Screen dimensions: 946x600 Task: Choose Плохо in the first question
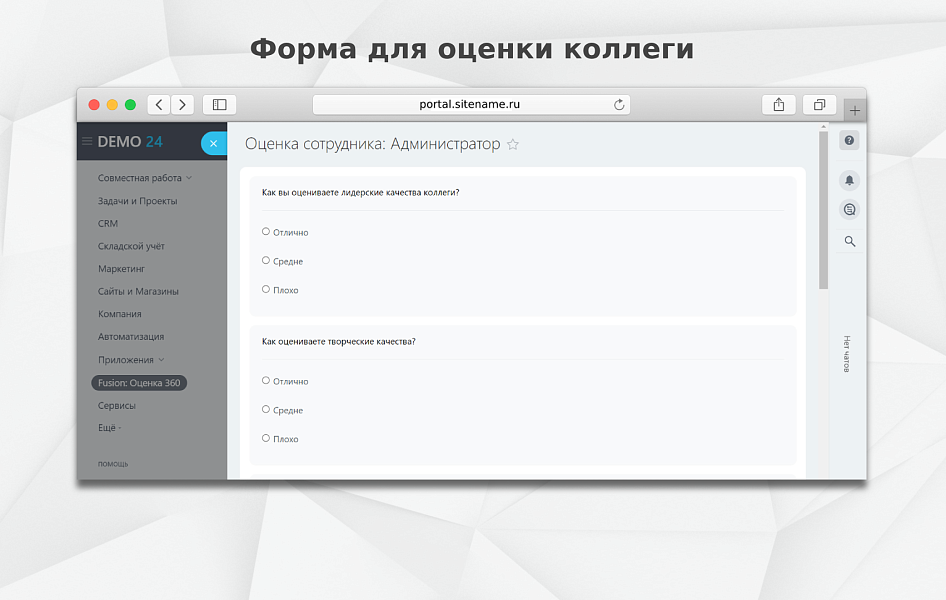266,290
